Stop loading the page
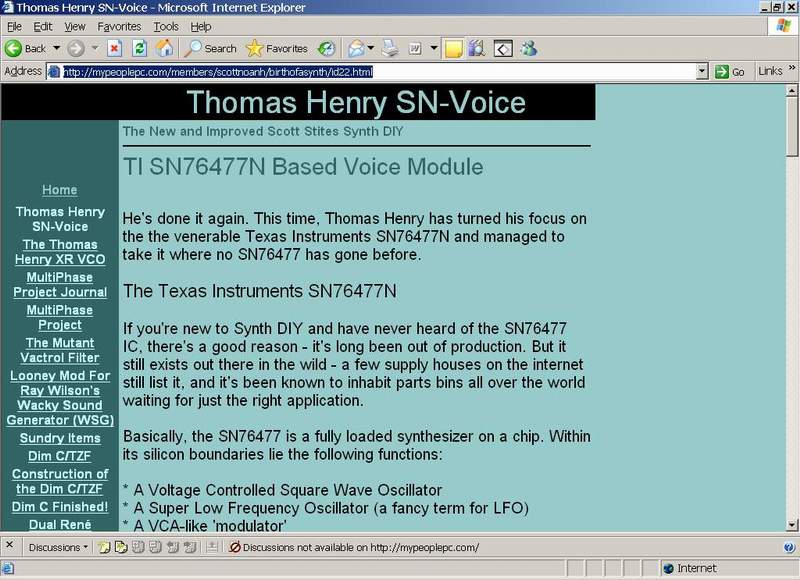Image resolution: width=800 pixels, height=580 pixels. (x=115, y=48)
